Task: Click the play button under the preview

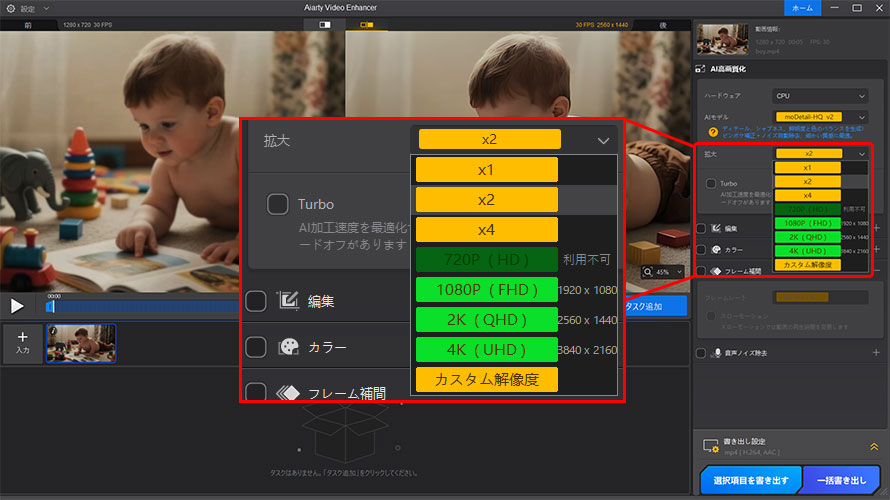Action: [x=17, y=306]
